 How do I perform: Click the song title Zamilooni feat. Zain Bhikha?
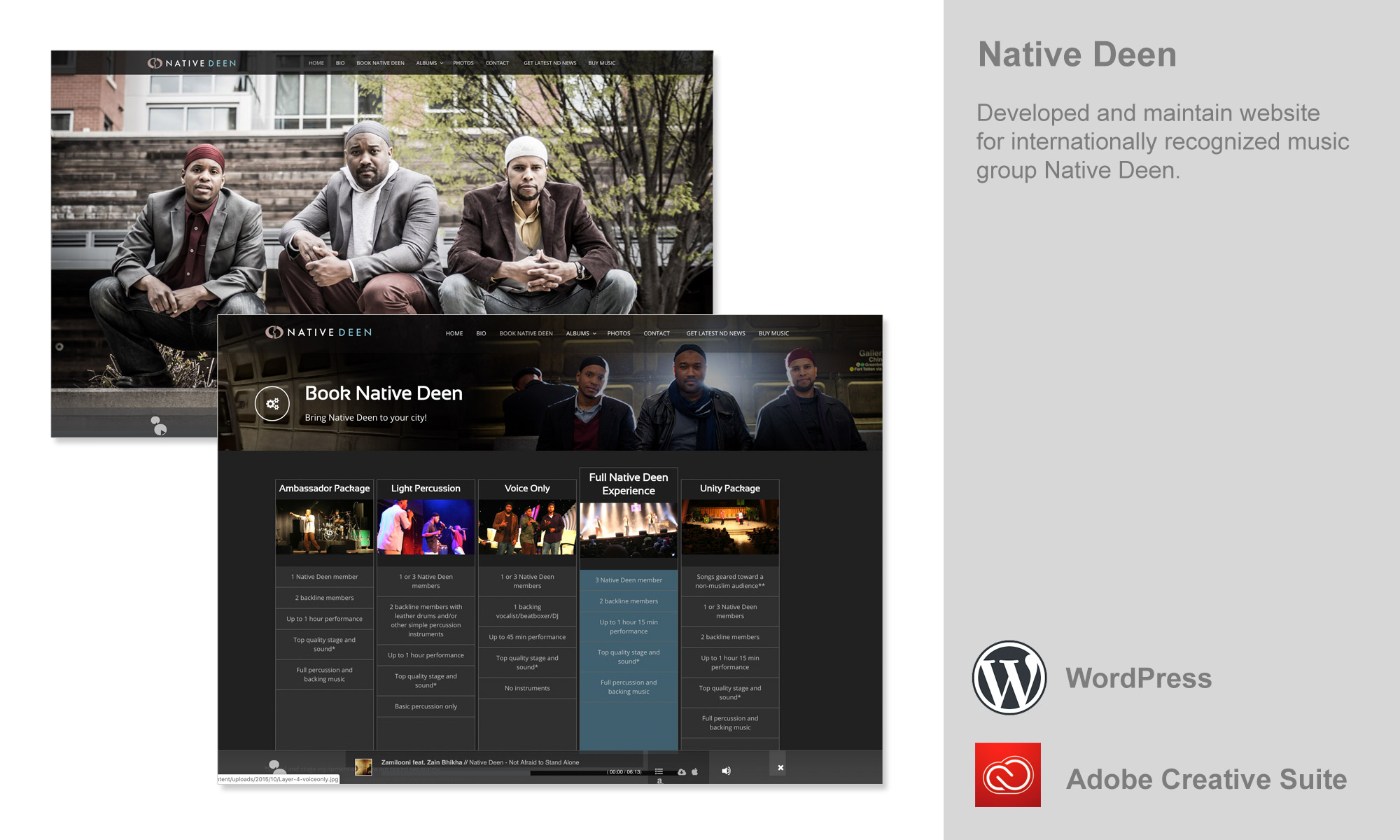[x=421, y=762]
